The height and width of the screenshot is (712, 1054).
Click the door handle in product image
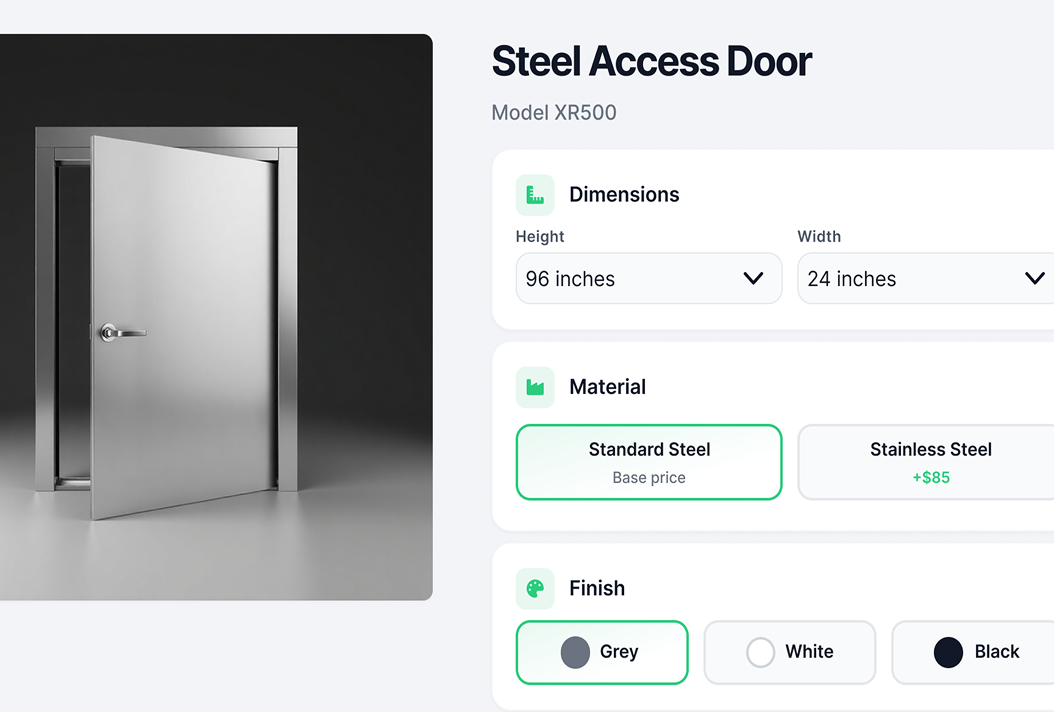122,331
